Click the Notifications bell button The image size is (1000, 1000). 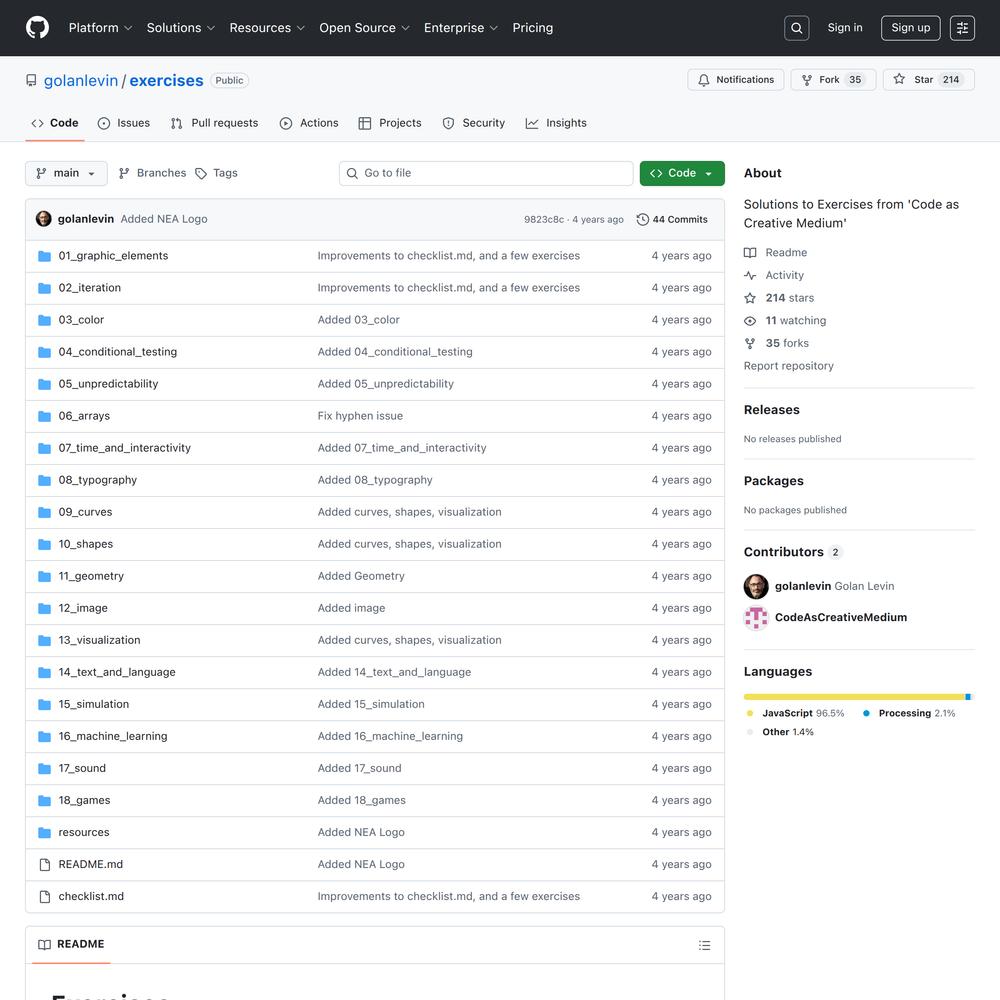pos(735,80)
